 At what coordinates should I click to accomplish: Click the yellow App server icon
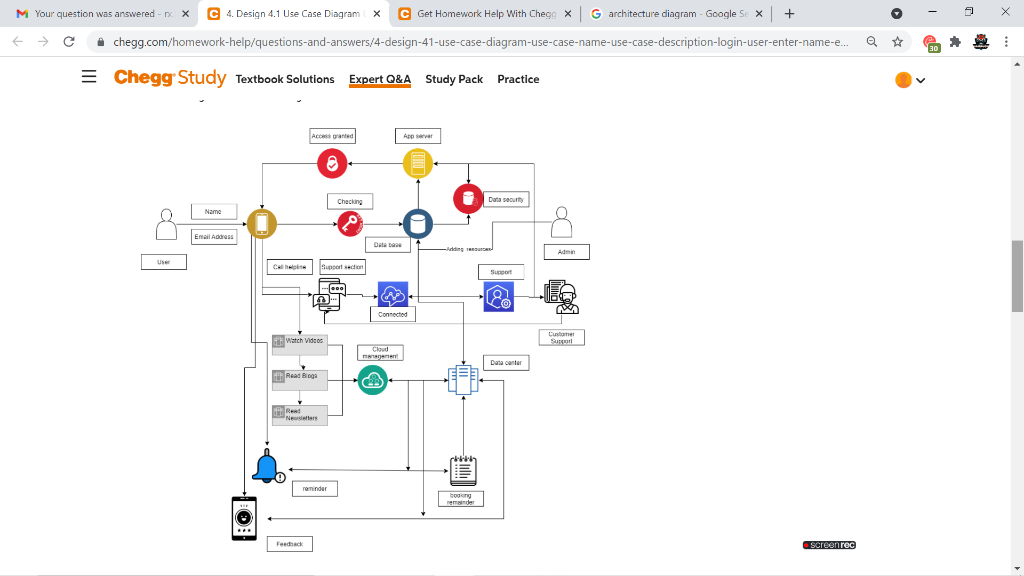(417, 163)
